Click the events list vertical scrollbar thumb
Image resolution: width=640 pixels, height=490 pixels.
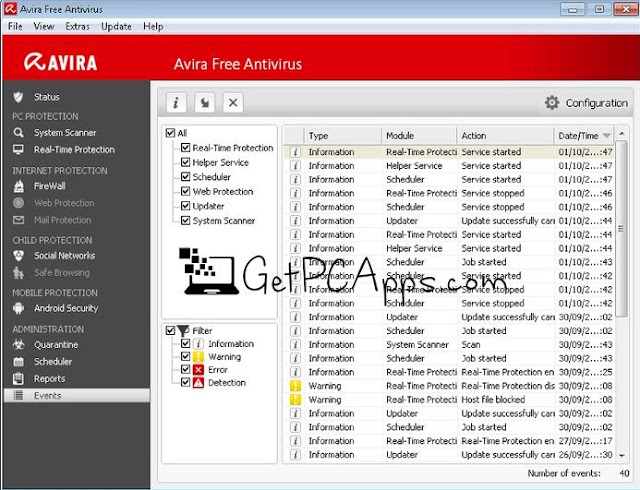click(621, 228)
